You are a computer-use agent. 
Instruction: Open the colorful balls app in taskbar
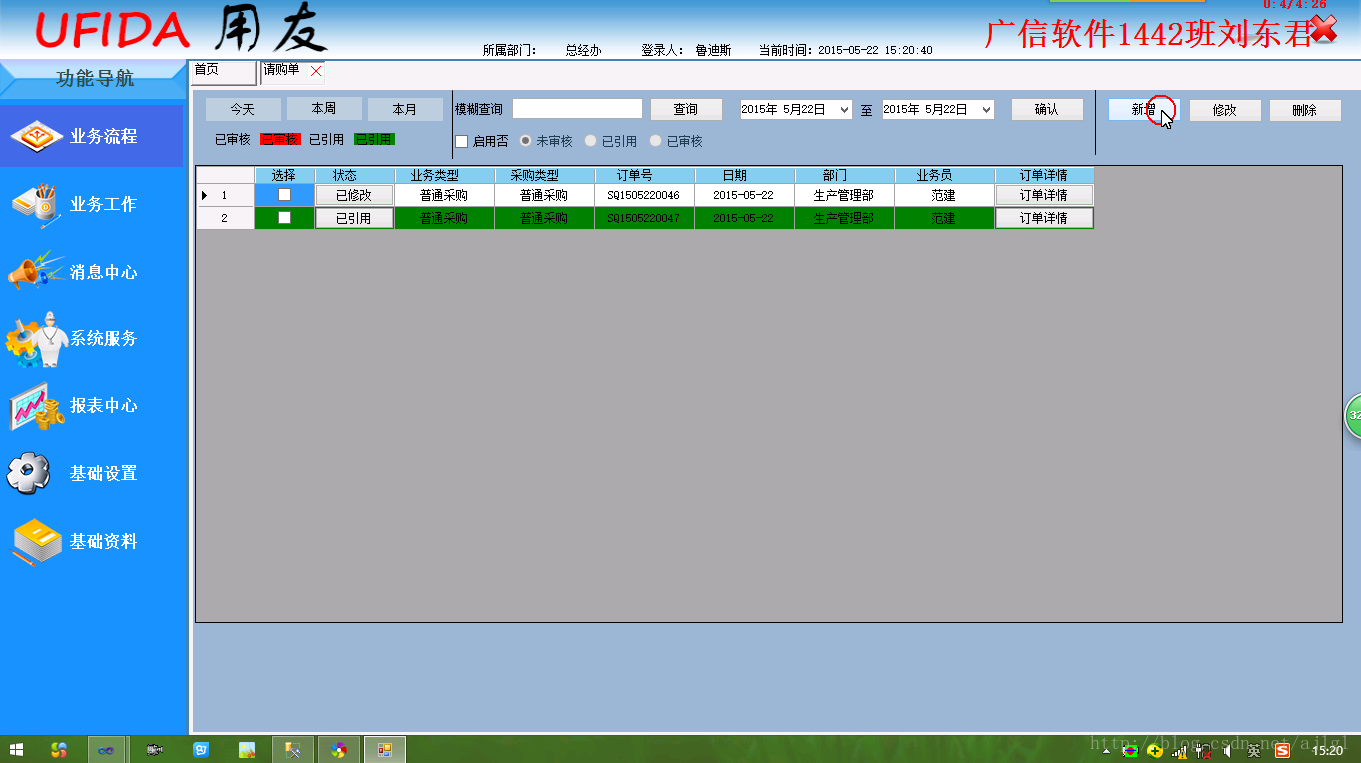click(60, 749)
